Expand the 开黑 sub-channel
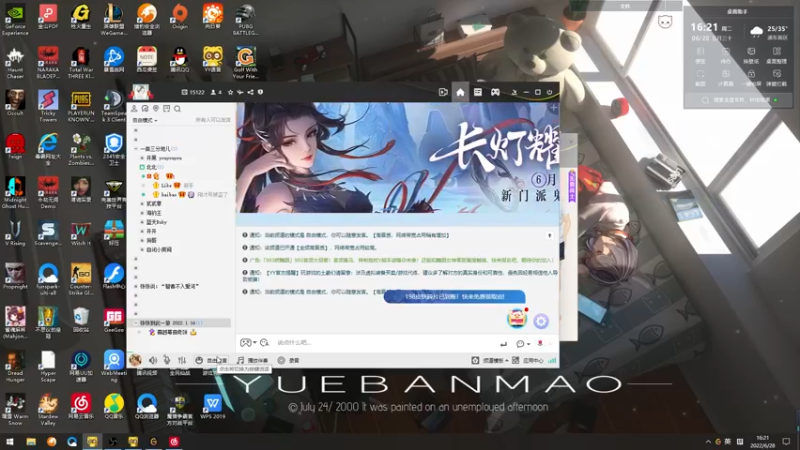This screenshot has height=450, width=800. 142,158
